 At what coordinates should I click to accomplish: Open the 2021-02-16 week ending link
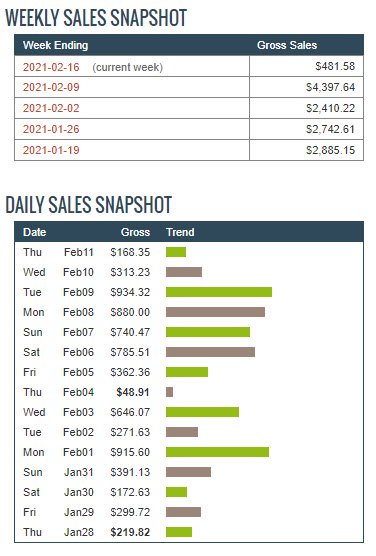(x=51, y=67)
